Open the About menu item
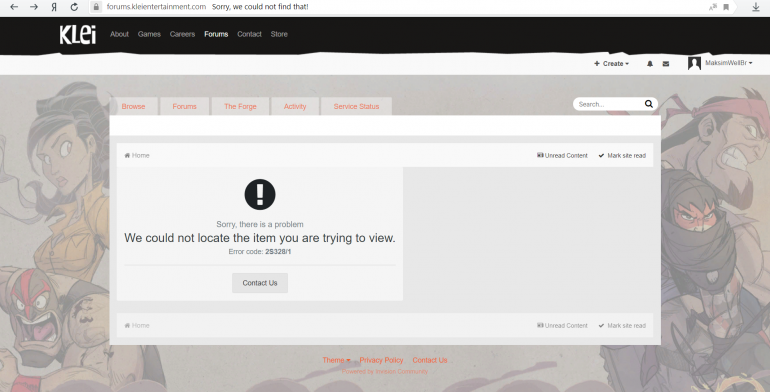This screenshot has height=392, width=770. point(119,34)
